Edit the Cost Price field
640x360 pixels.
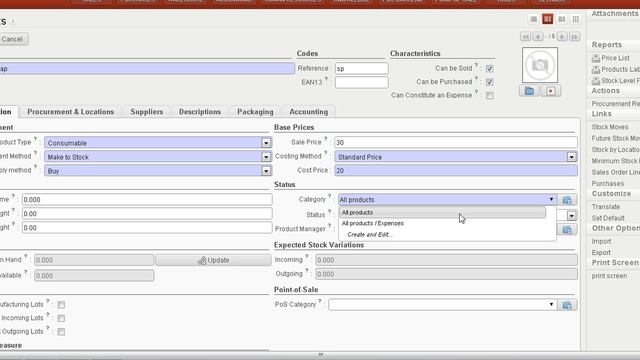point(456,171)
